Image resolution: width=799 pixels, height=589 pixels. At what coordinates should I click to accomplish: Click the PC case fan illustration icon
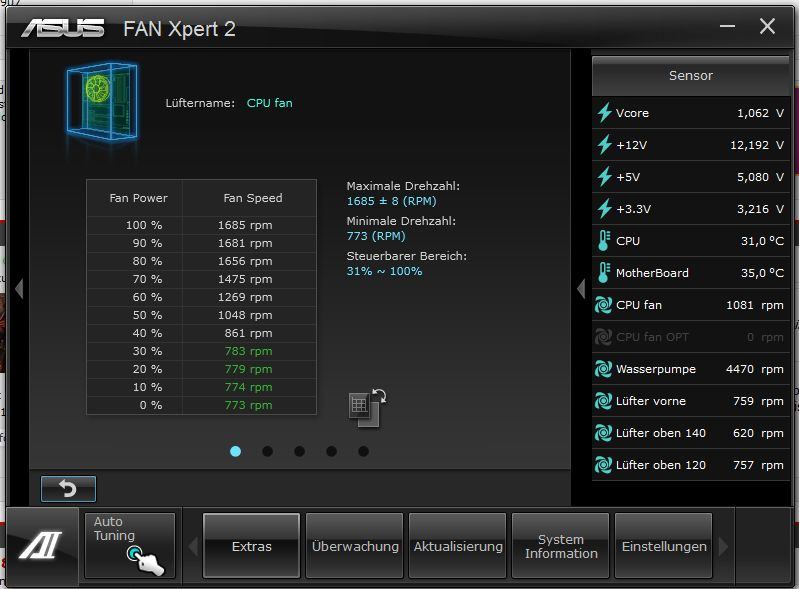(x=102, y=101)
